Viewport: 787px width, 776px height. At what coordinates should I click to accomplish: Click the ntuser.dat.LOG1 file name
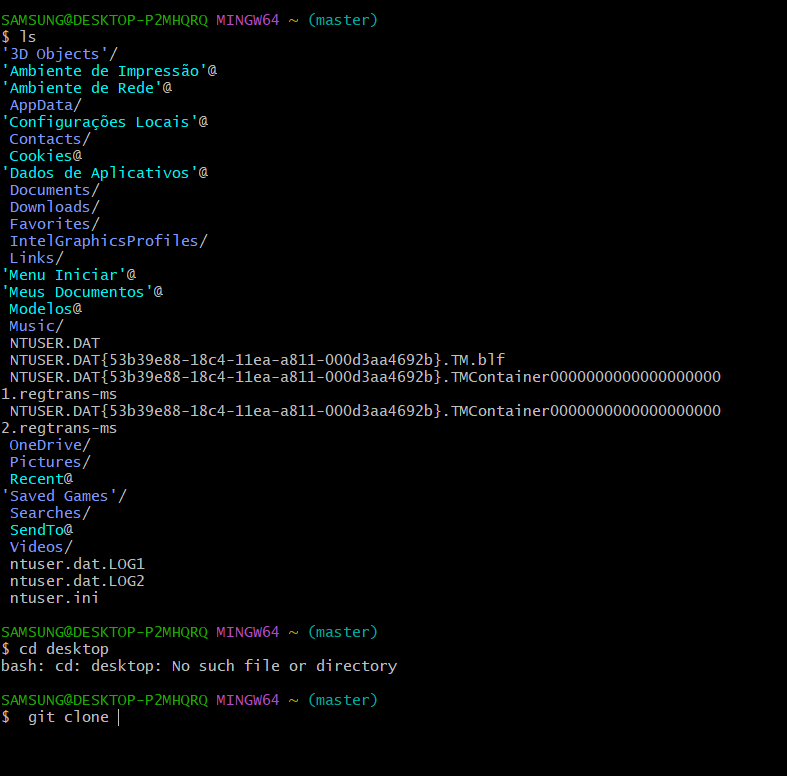(77, 564)
